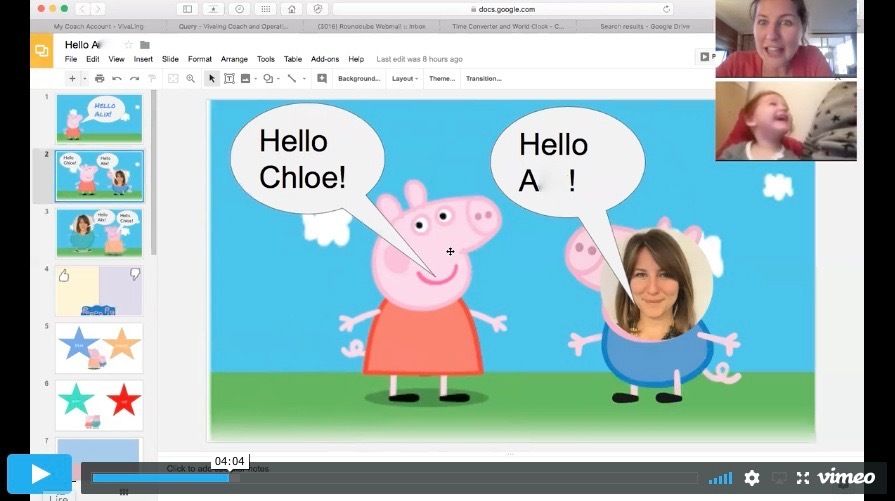The width and height of the screenshot is (895, 501).
Task: Select the Zoom magnifier tool
Action: click(x=191, y=79)
